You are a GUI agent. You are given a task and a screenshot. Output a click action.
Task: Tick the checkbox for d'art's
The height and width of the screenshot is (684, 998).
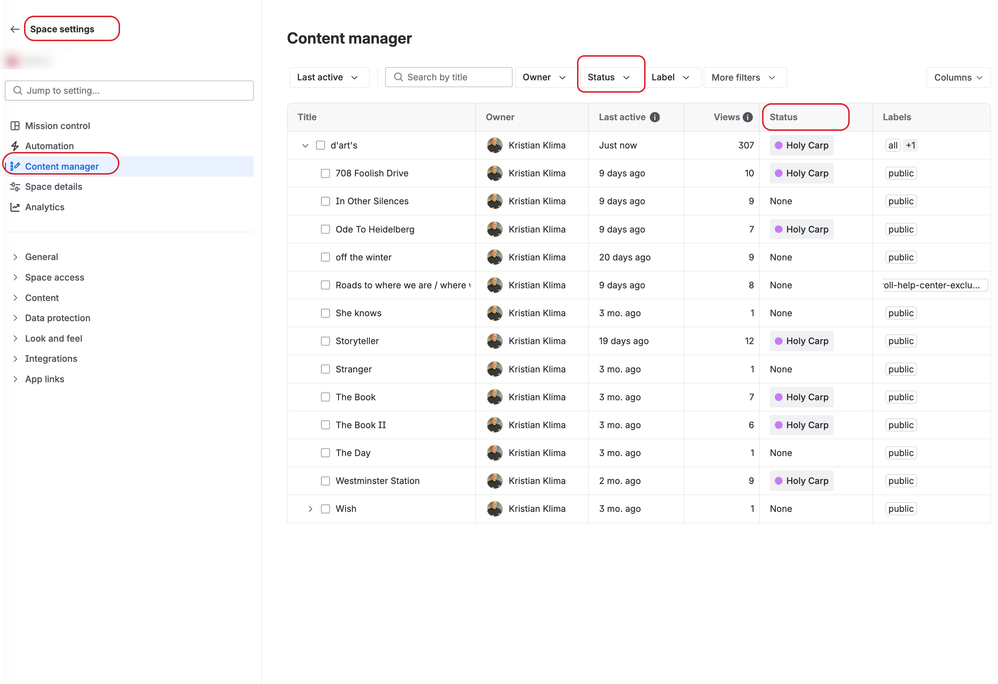(x=320, y=146)
